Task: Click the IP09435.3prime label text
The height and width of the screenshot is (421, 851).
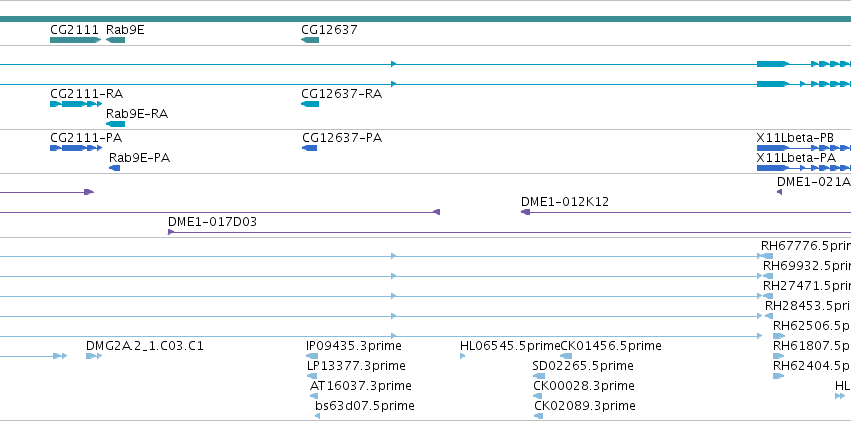Action: click(x=354, y=346)
